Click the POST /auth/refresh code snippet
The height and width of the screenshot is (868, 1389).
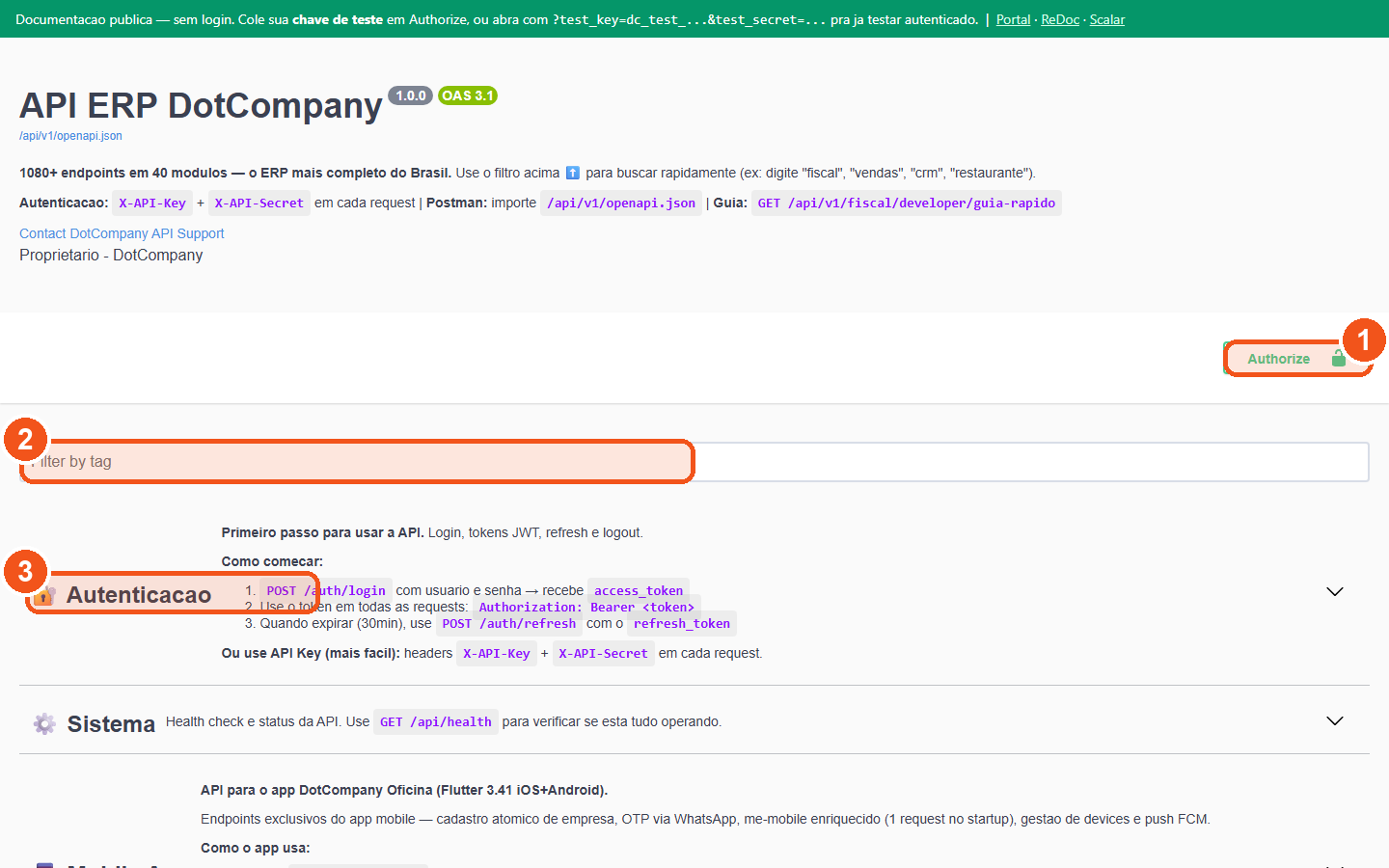[508, 624]
